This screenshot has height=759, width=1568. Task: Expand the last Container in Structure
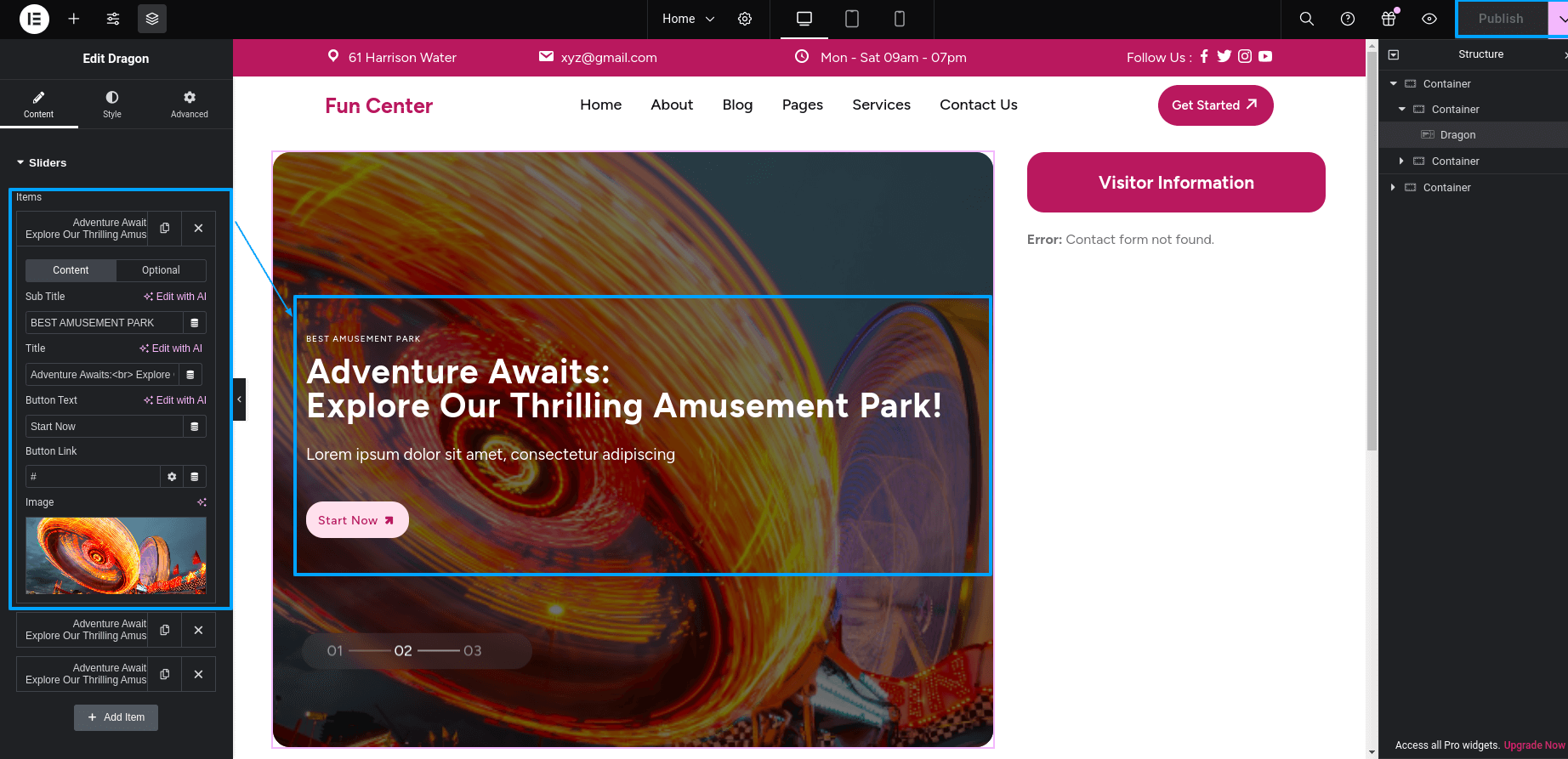click(x=1393, y=187)
